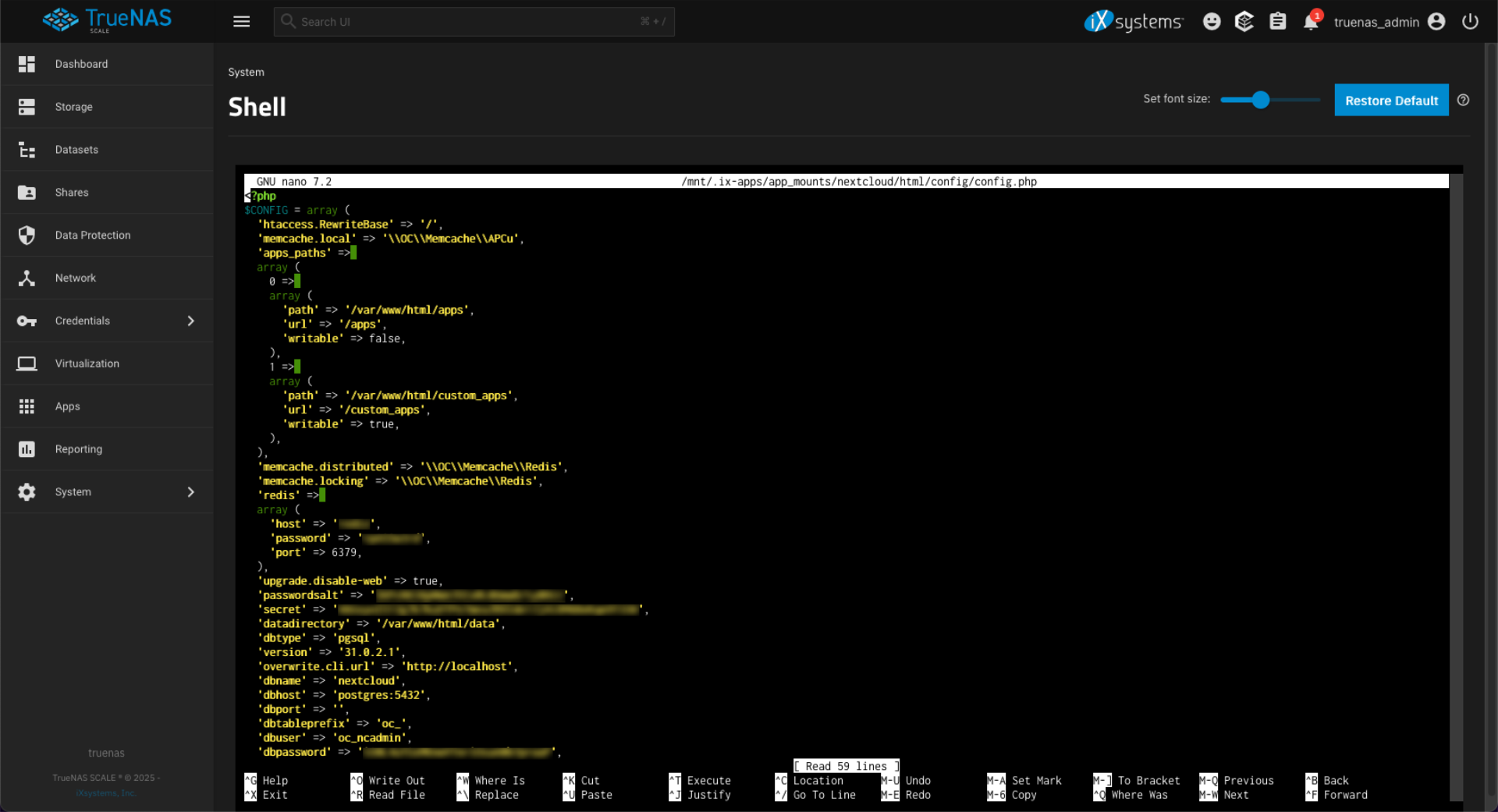Image resolution: width=1498 pixels, height=812 pixels.
Task: Click the '$CONFIG = array (' line
Action: coord(297,211)
